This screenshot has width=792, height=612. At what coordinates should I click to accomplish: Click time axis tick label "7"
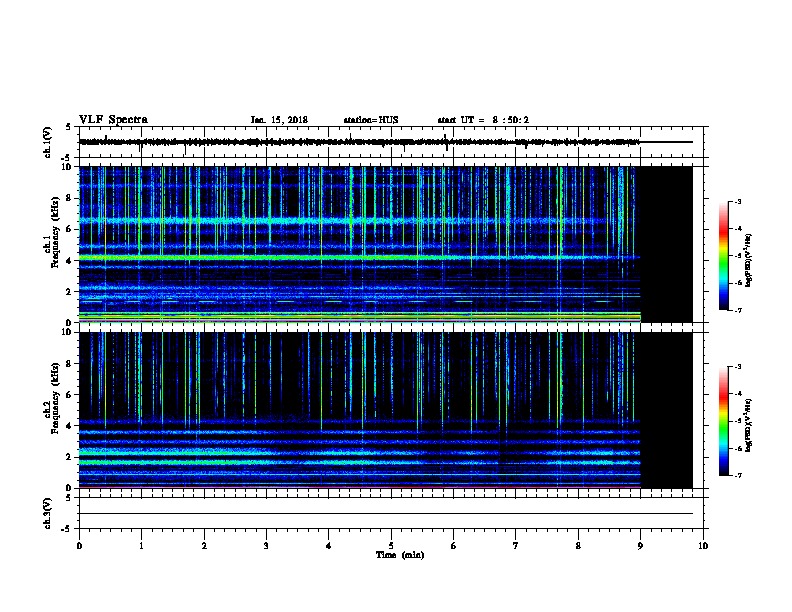point(516,545)
